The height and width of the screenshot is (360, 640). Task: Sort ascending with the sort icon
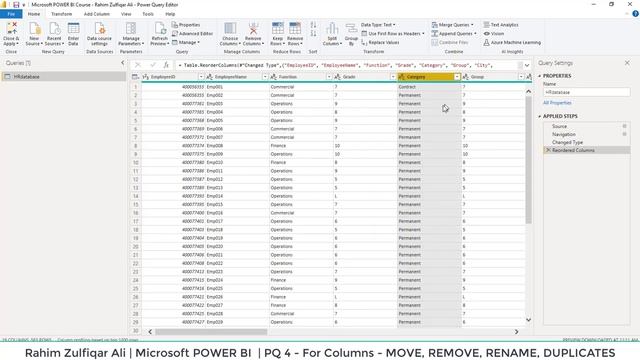coord(313,25)
